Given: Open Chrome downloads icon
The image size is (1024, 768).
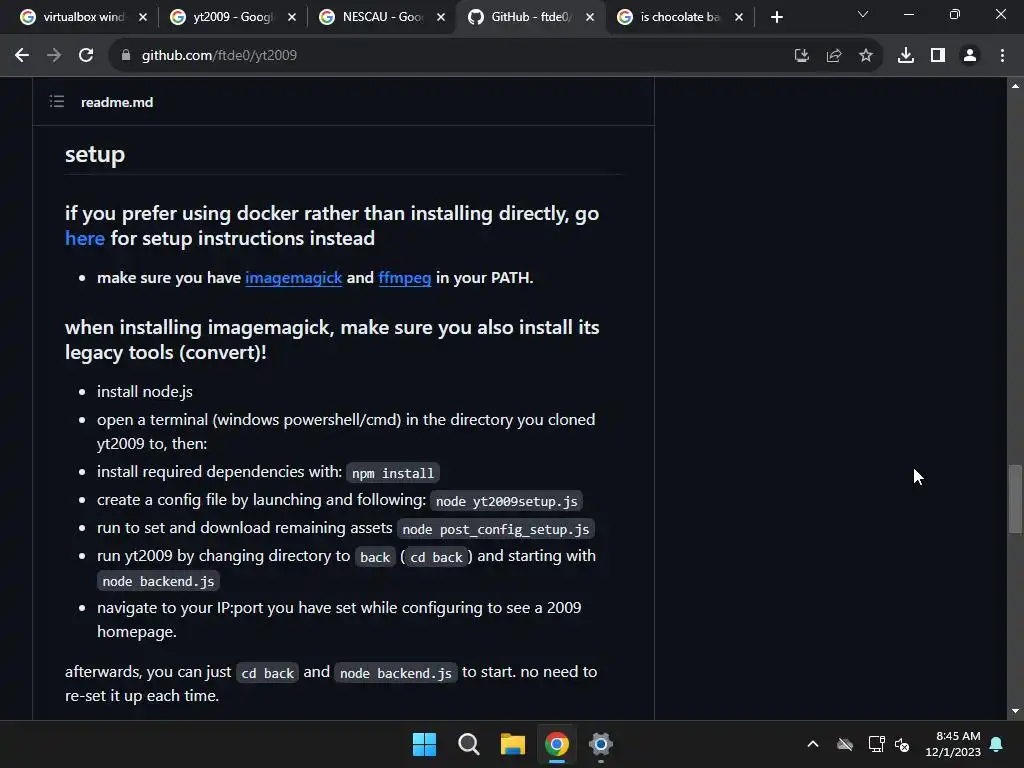Looking at the screenshot, I should point(906,56).
